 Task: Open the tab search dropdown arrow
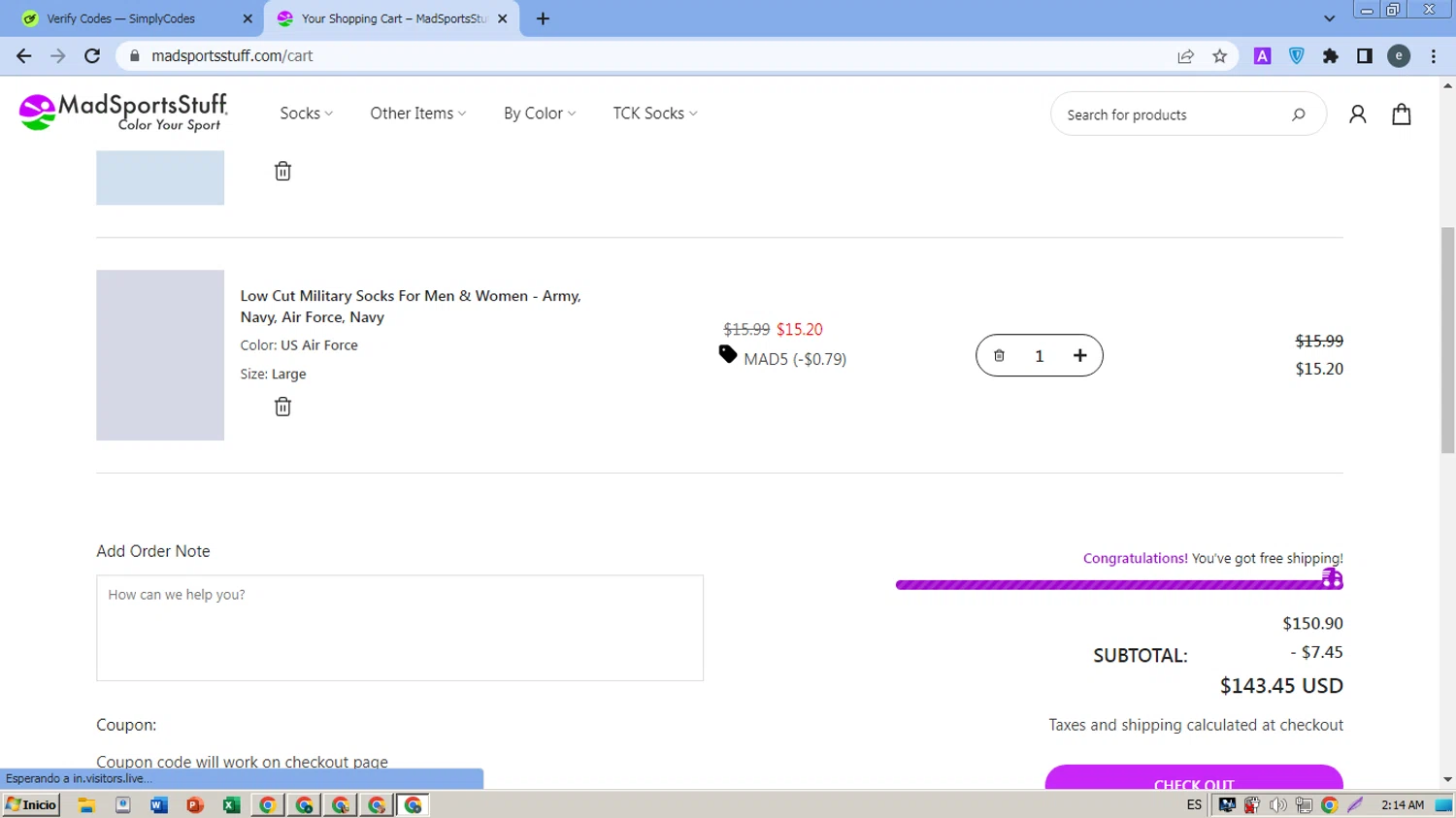tap(1329, 18)
